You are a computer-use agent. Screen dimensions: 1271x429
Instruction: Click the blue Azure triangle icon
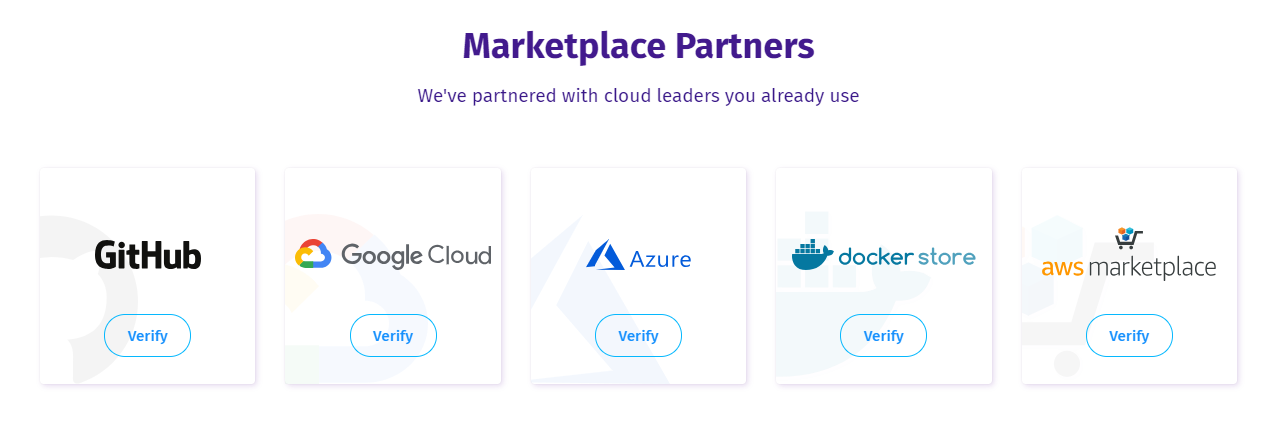pyautogui.click(x=605, y=255)
